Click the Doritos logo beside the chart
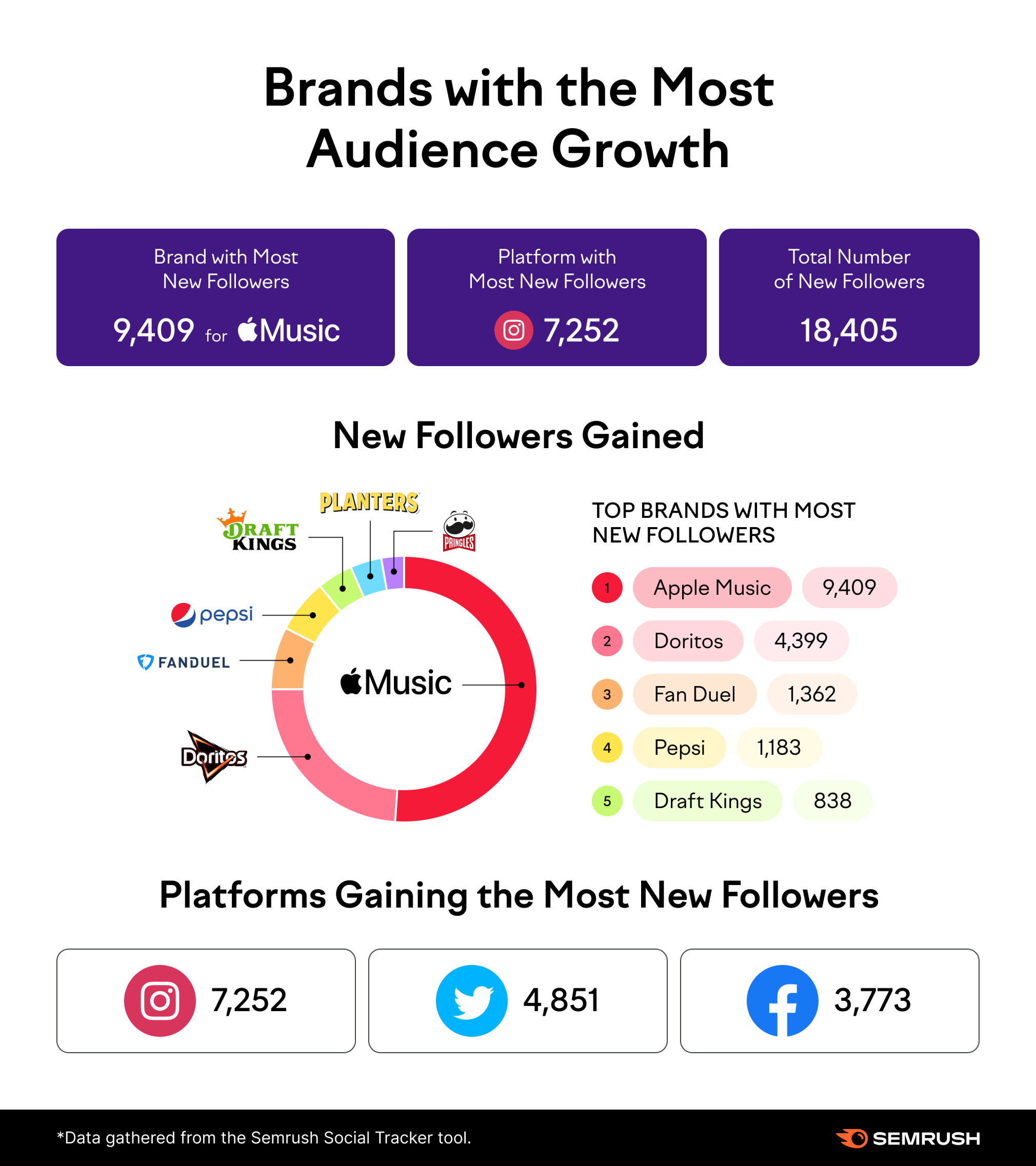1036x1166 pixels. [214, 756]
